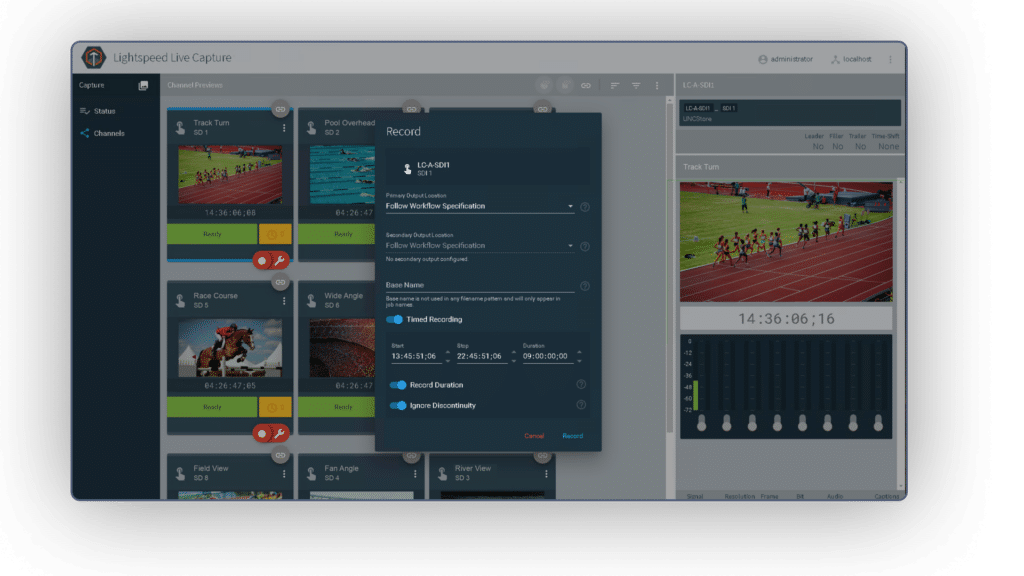
Task: Click the sort icon in Channel Previews toolbar
Action: pyautogui.click(x=616, y=86)
